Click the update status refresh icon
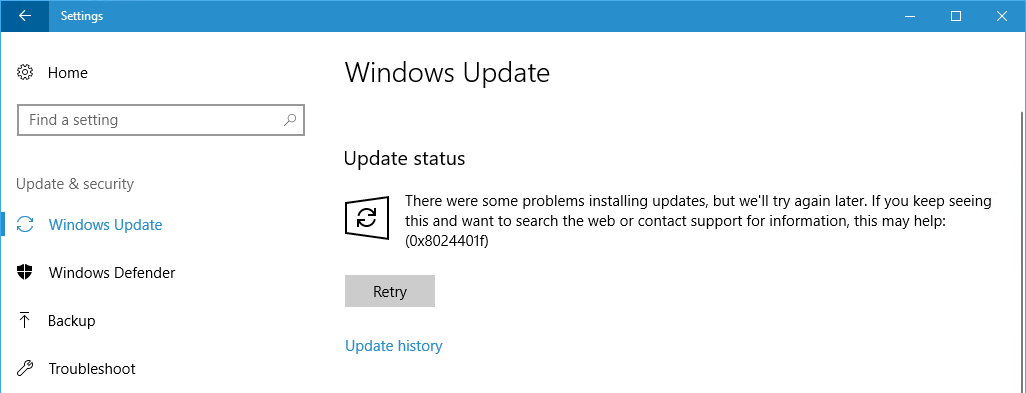The width and height of the screenshot is (1026, 393). (366, 217)
